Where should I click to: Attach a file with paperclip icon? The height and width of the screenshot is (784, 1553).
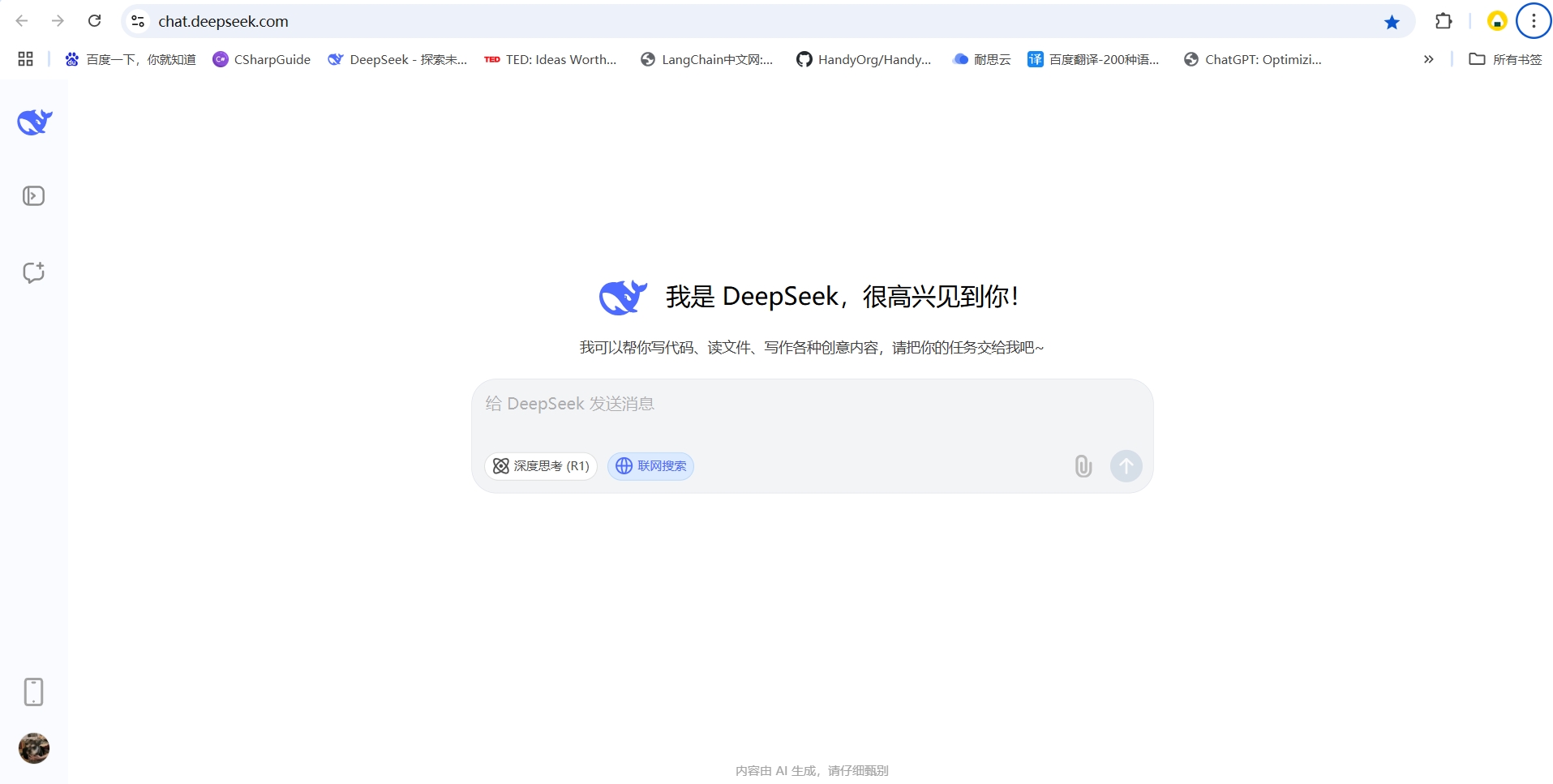pyautogui.click(x=1083, y=466)
